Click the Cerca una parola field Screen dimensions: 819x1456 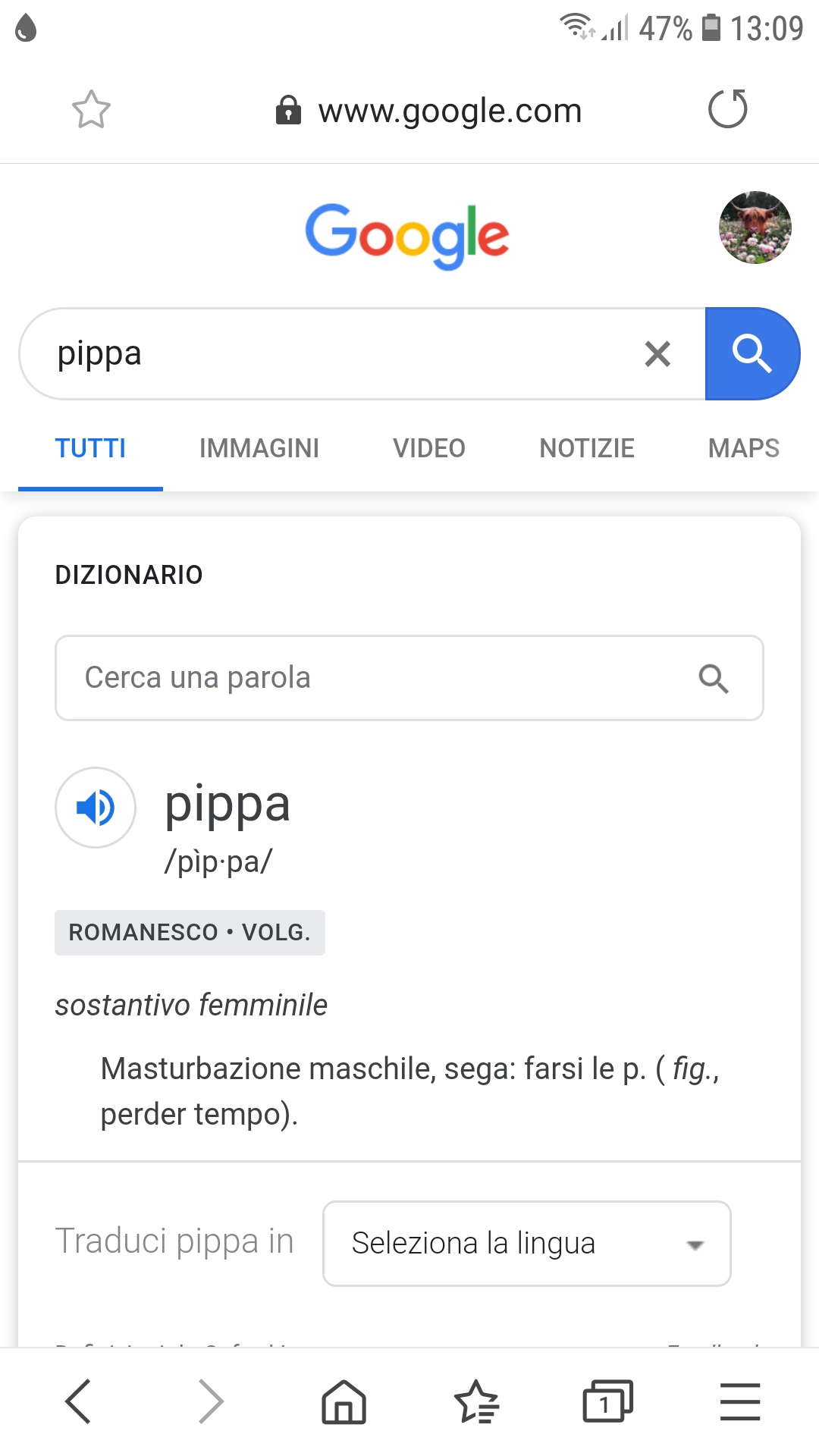(409, 678)
